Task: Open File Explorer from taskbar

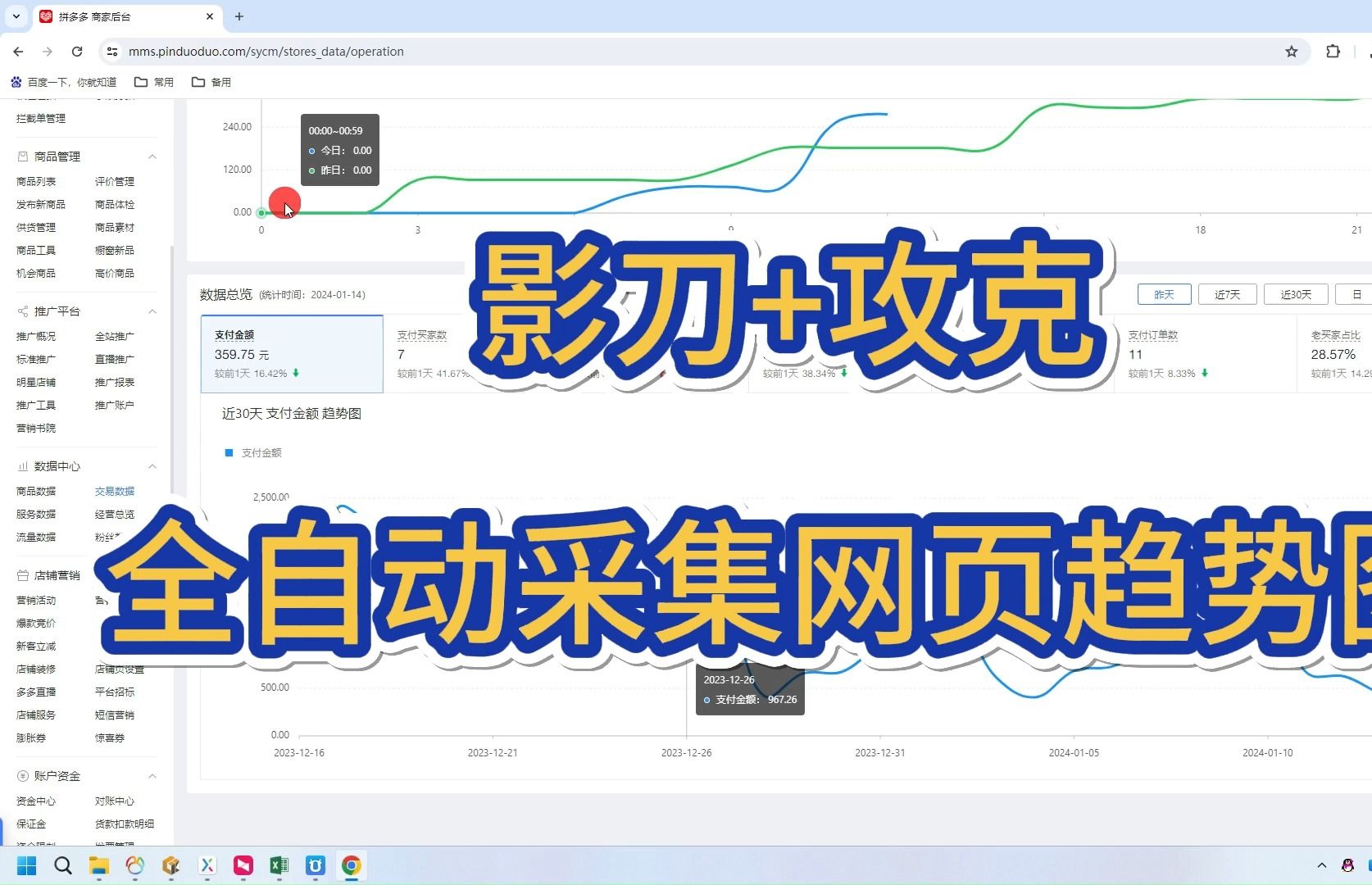Action: click(x=99, y=865)
